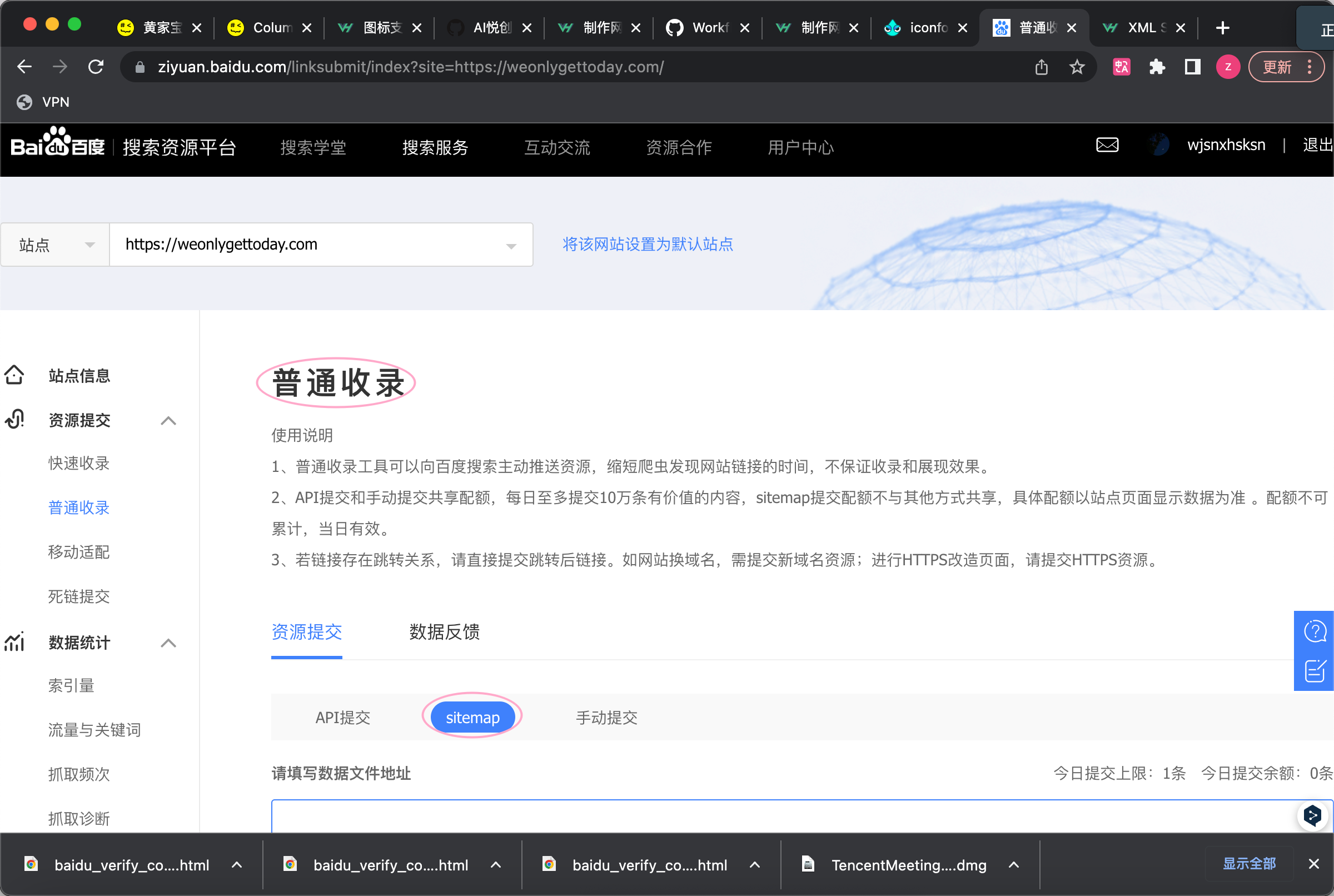Viewport: 1334px width, 896px height.
Task: Click the 更新 update button
Action: pyautogui.click(x=1277, y=67)
